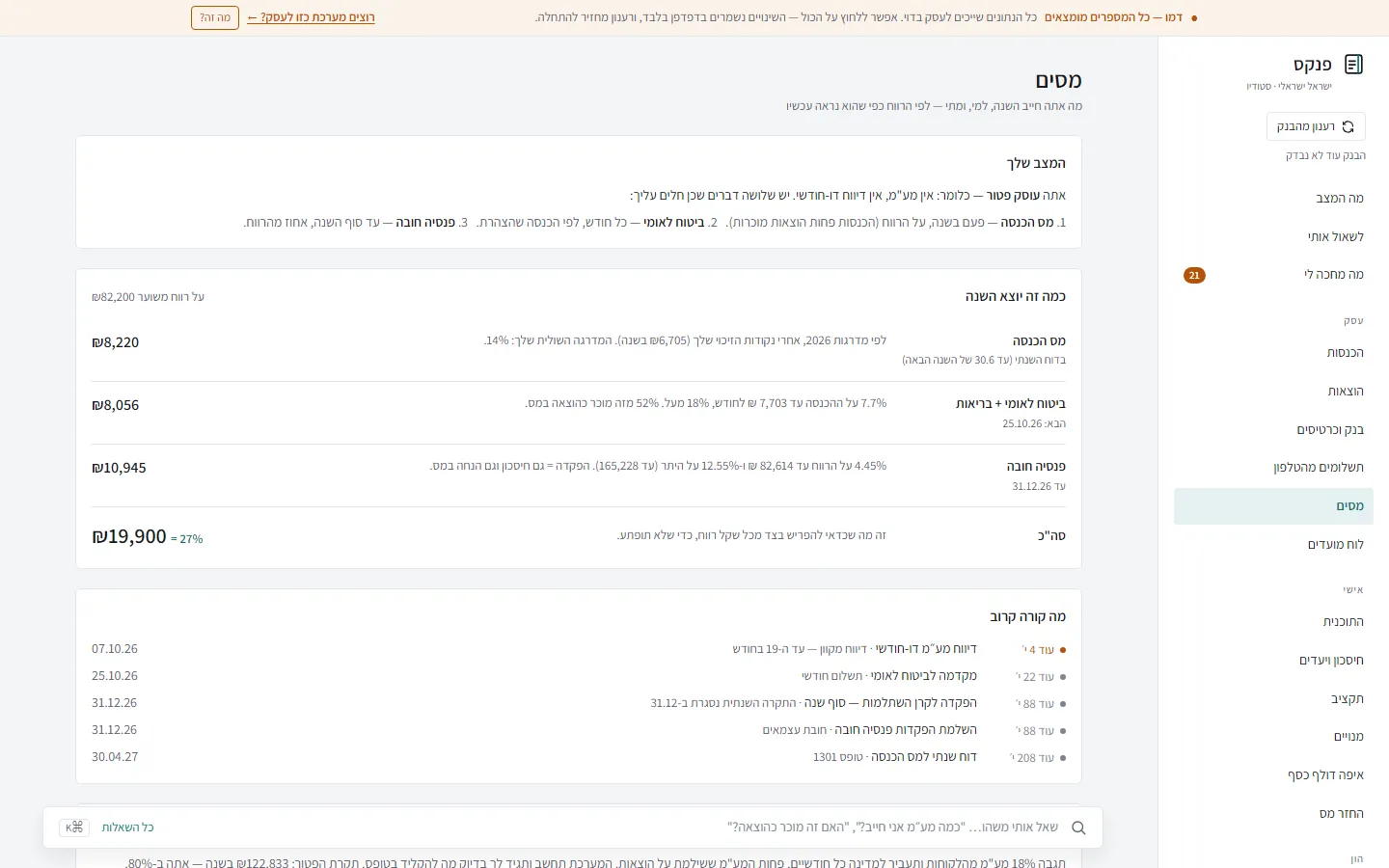Click the פנסיה חובה row label
This screenshot has height=868, width=1389.
(x=1036, y=467)
